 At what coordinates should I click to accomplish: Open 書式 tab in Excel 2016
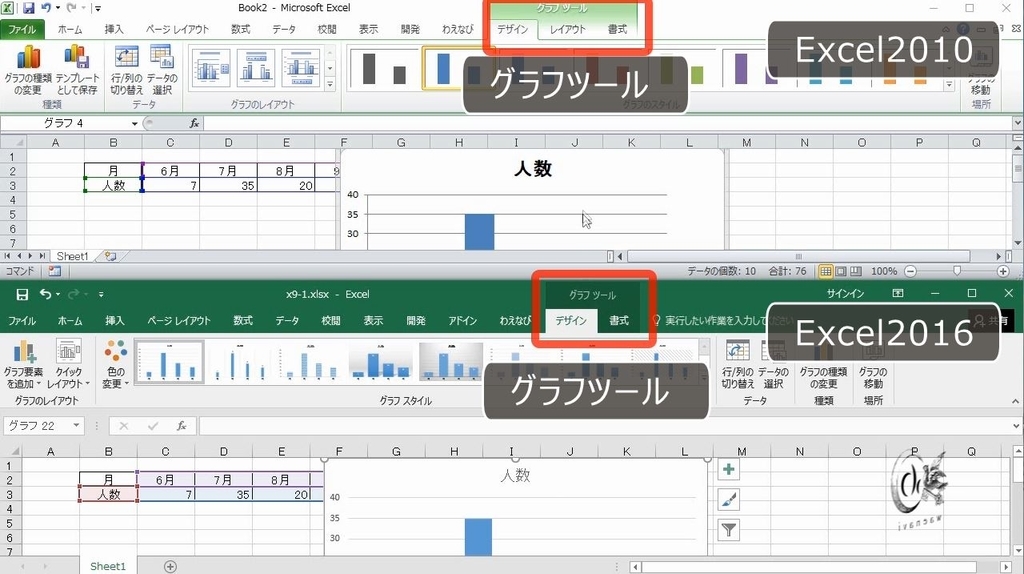618,321
